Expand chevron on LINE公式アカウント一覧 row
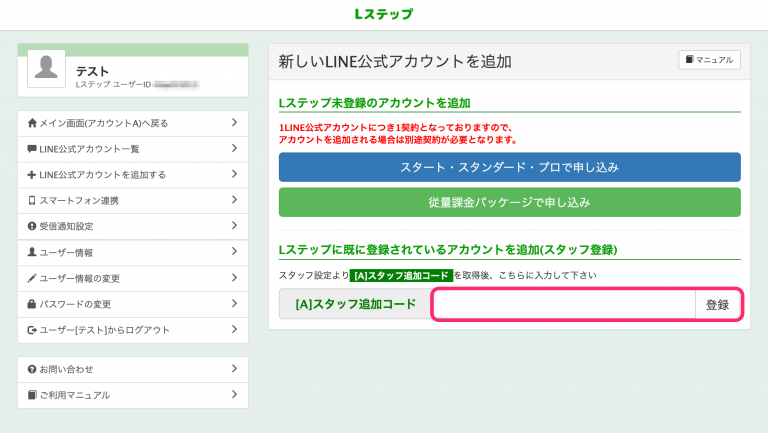 [x=234, y=148]
